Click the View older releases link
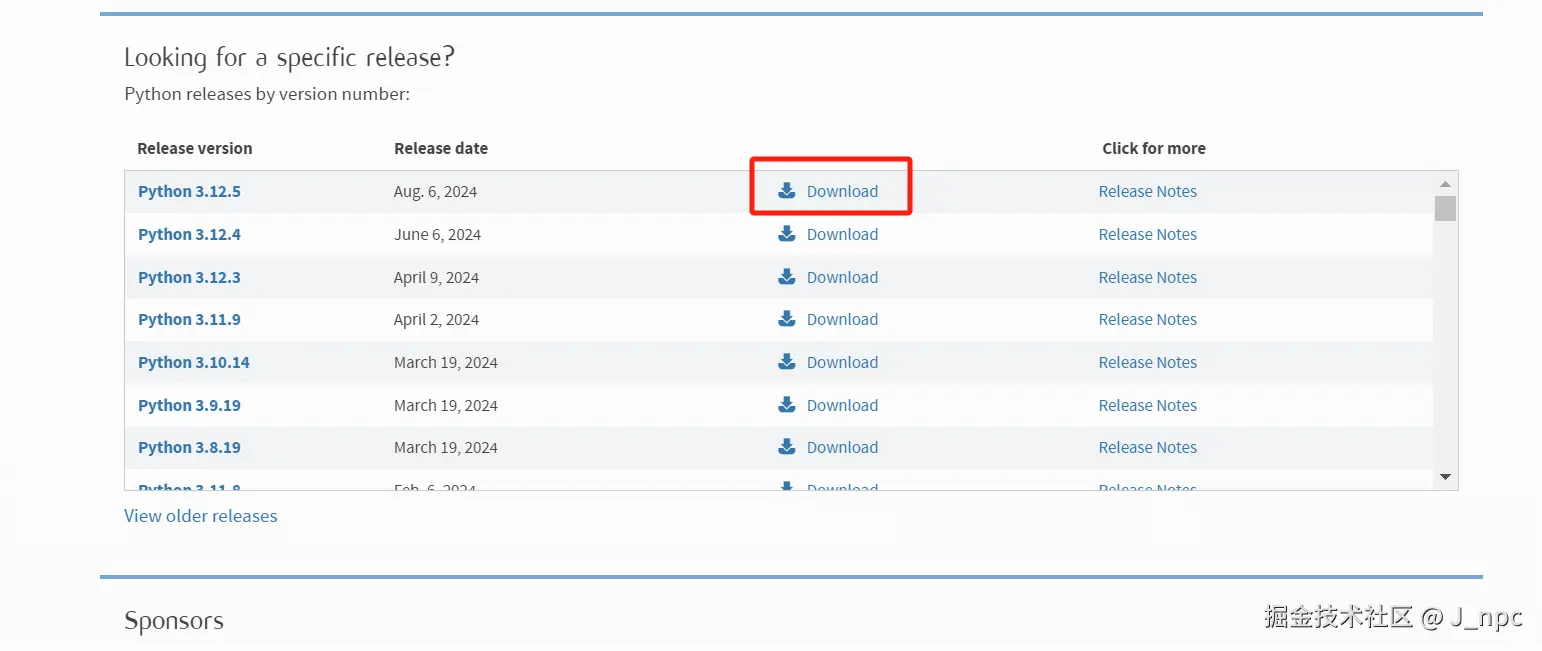Screen dimensions: 1542x651 point(201,516)
